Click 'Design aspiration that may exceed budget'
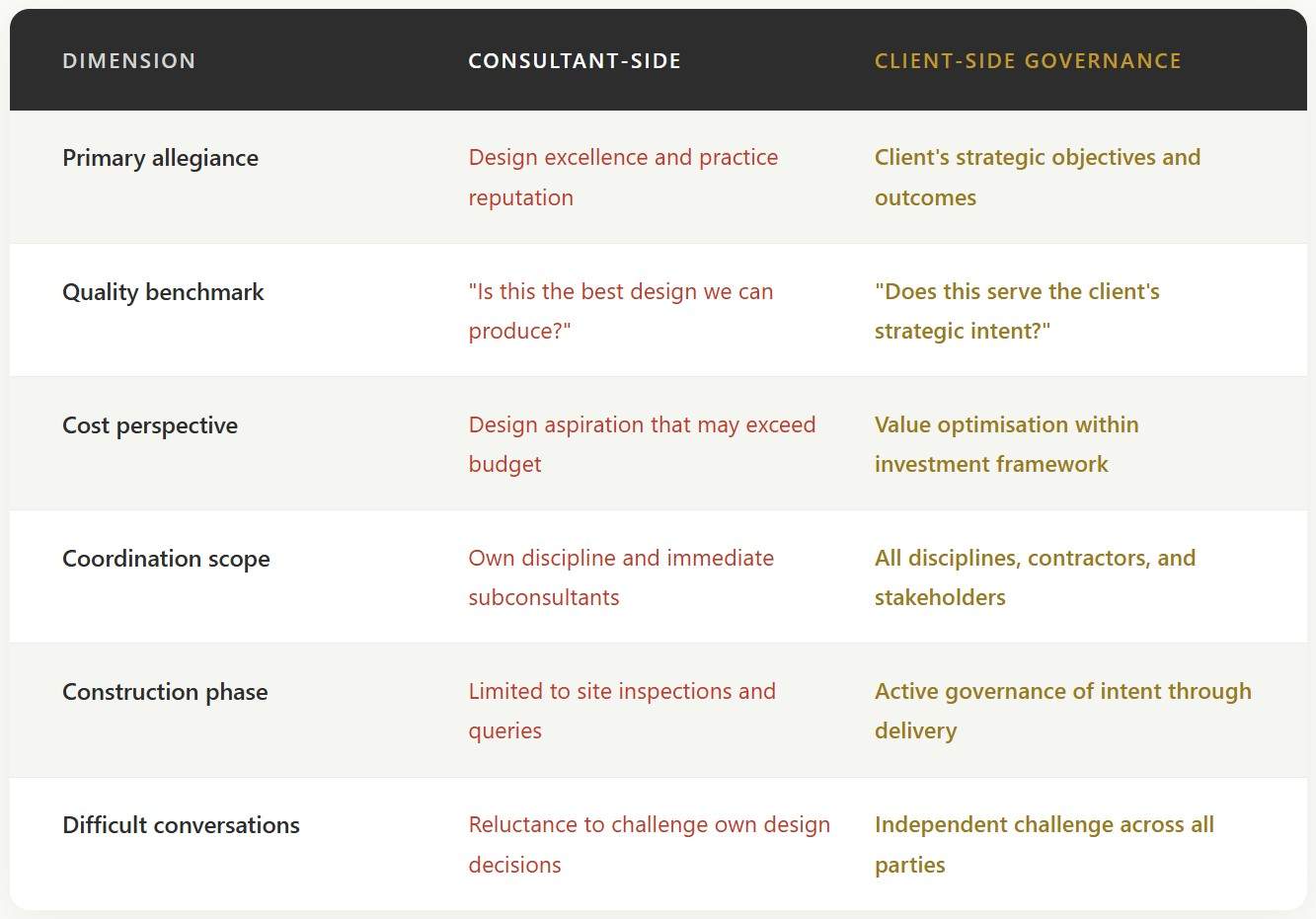Image resolution: width=1316 pixels, height=919 pixels. point(642,444)
